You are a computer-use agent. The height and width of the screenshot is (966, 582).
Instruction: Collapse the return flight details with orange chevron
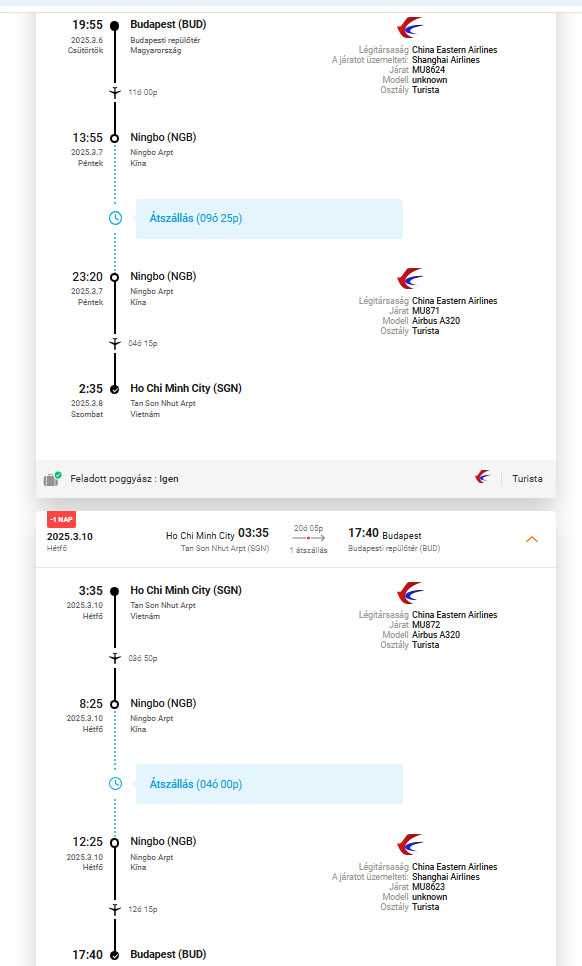coord(532,540)
